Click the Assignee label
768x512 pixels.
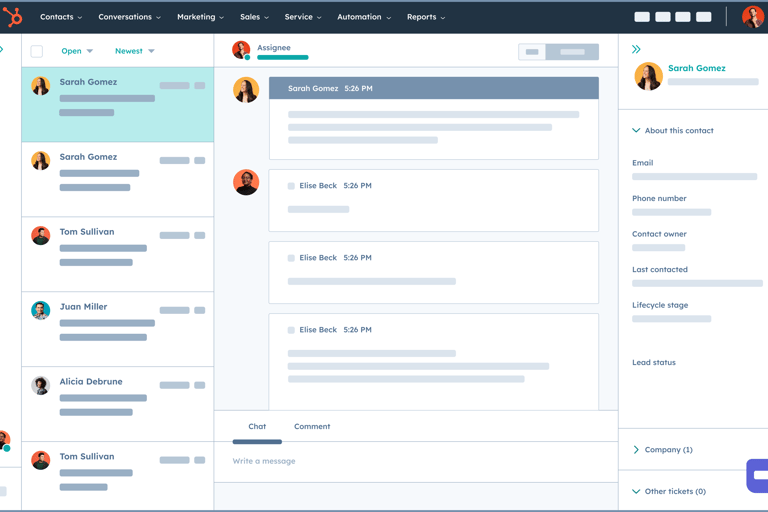[x=274, y=48]
